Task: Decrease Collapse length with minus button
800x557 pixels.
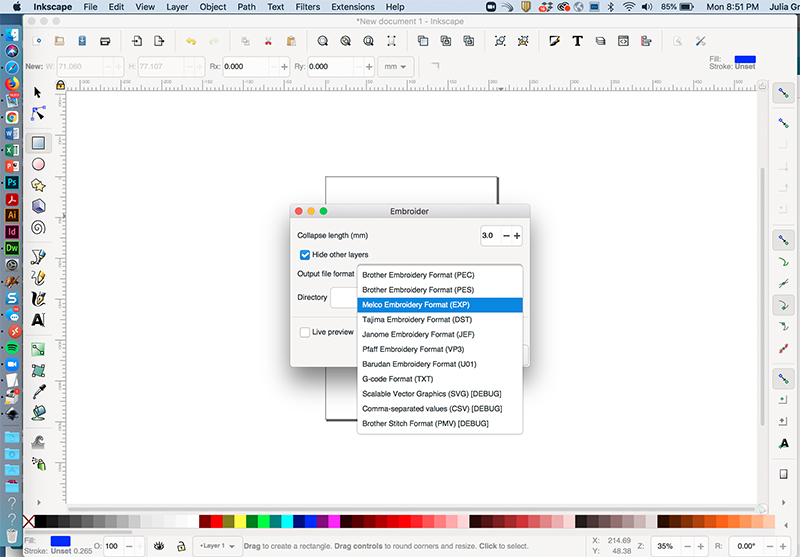Action: [x=506, y=236]
